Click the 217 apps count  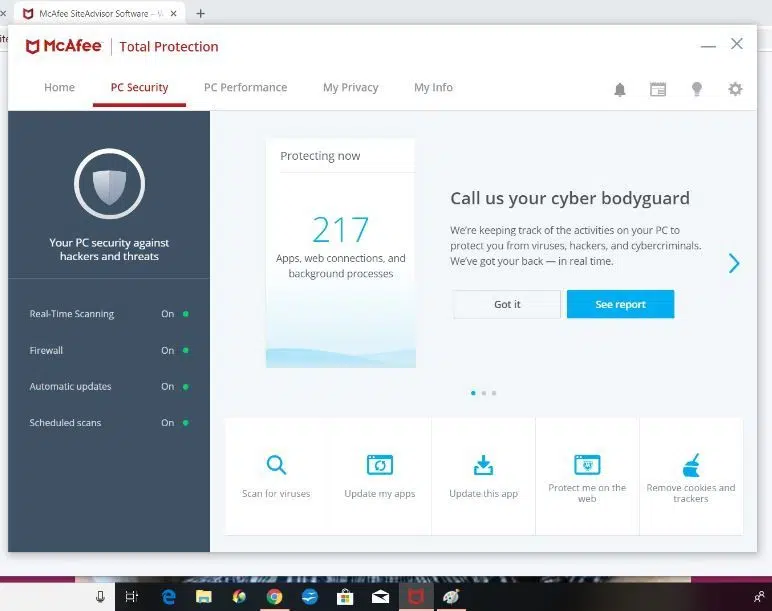pos(340,229)
